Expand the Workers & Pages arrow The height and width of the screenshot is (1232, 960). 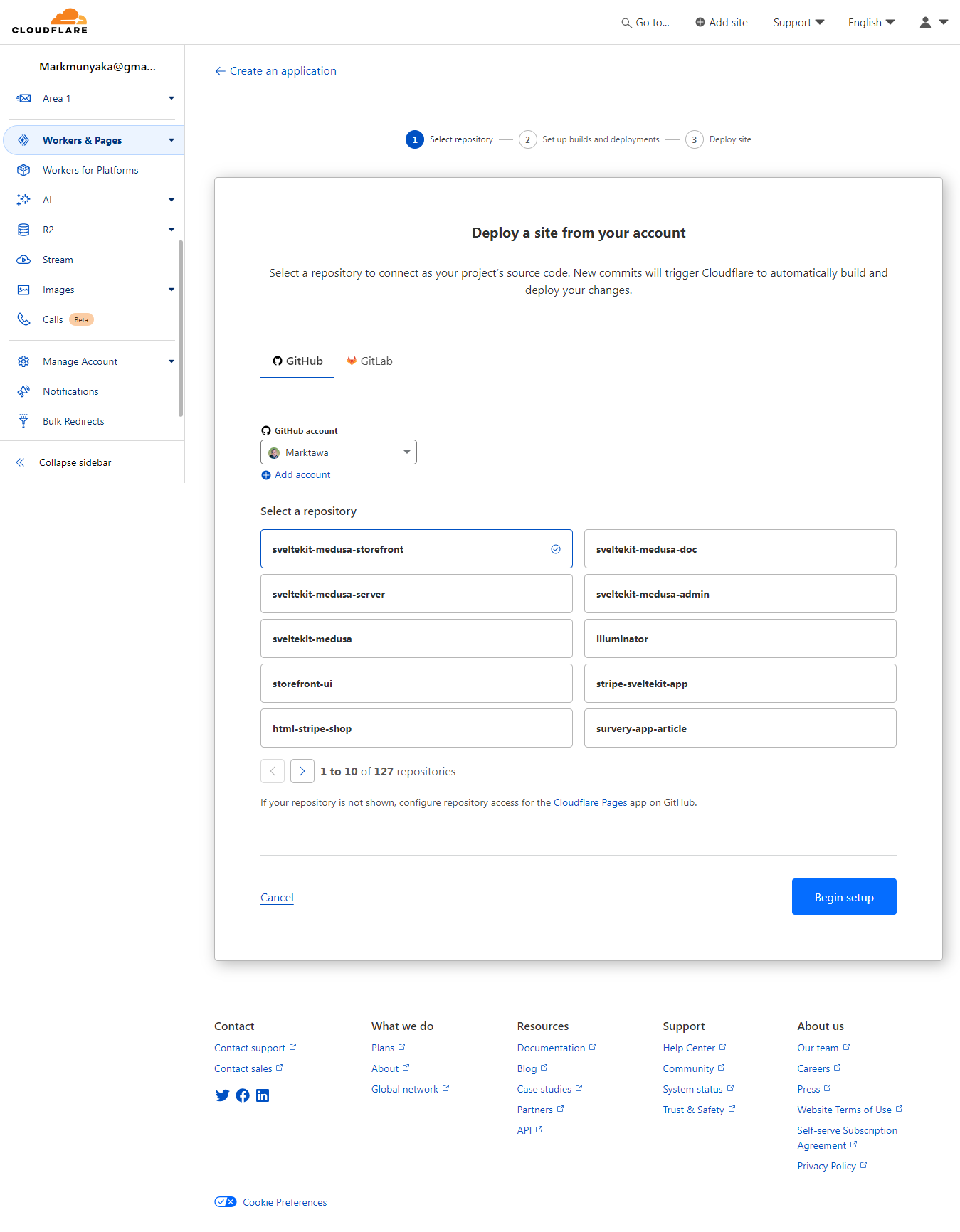(172, 140)
